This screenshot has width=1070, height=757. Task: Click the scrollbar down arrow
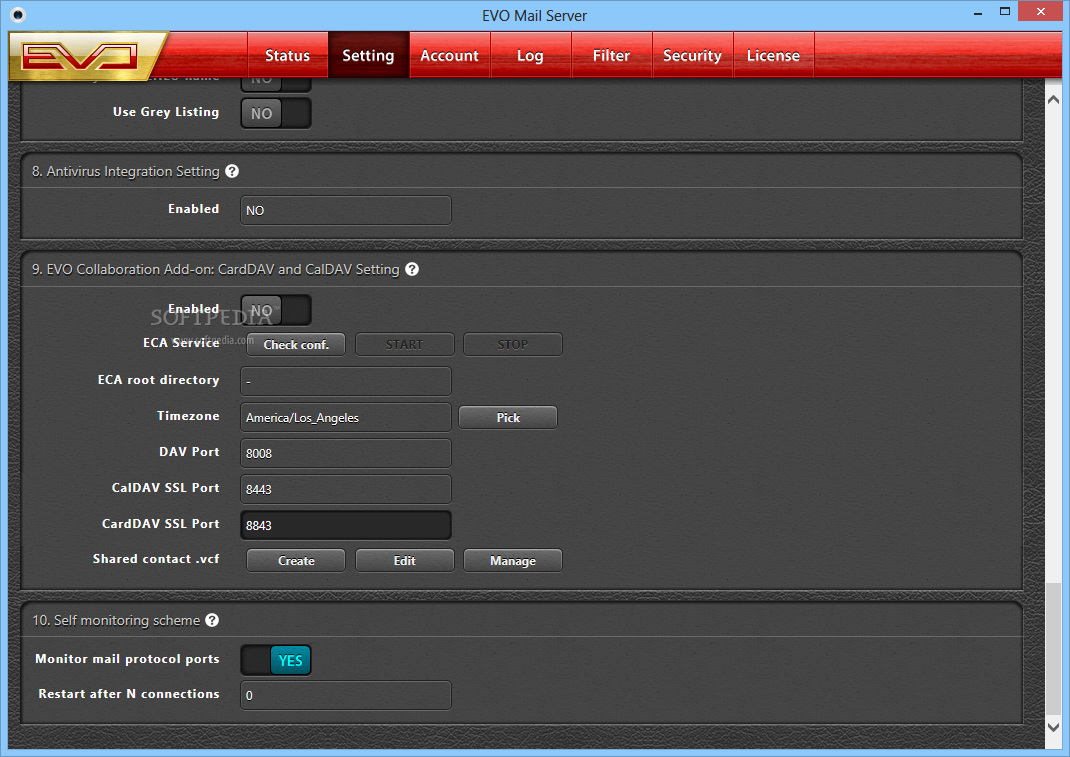tap(1053, 727)
